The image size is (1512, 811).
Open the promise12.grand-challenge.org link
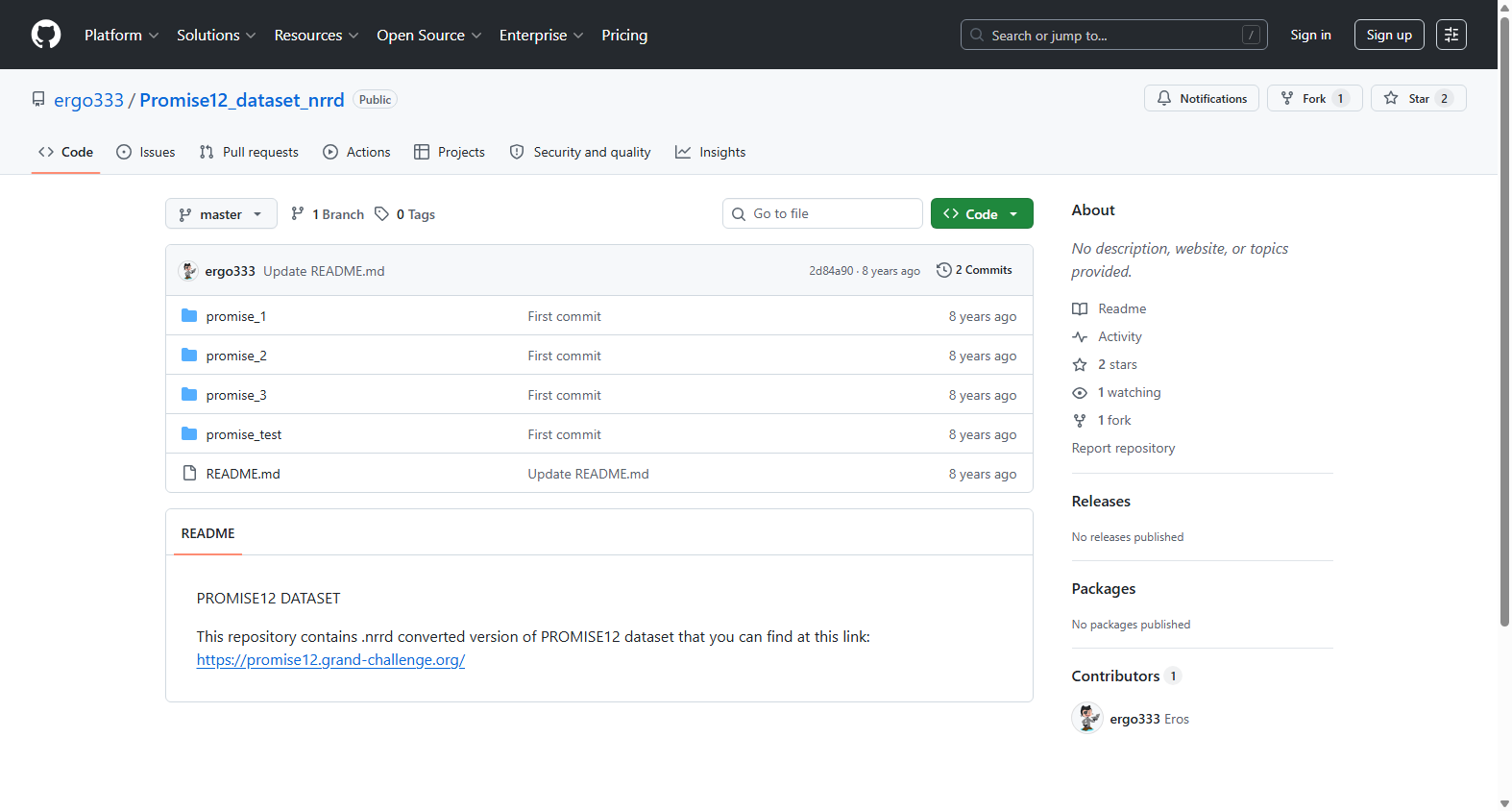coord(330,660)
